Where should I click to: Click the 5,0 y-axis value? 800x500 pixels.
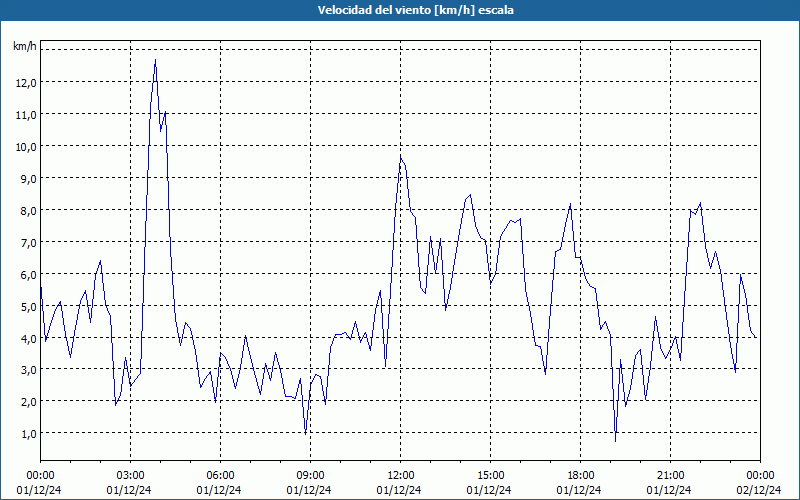point(28,307)
